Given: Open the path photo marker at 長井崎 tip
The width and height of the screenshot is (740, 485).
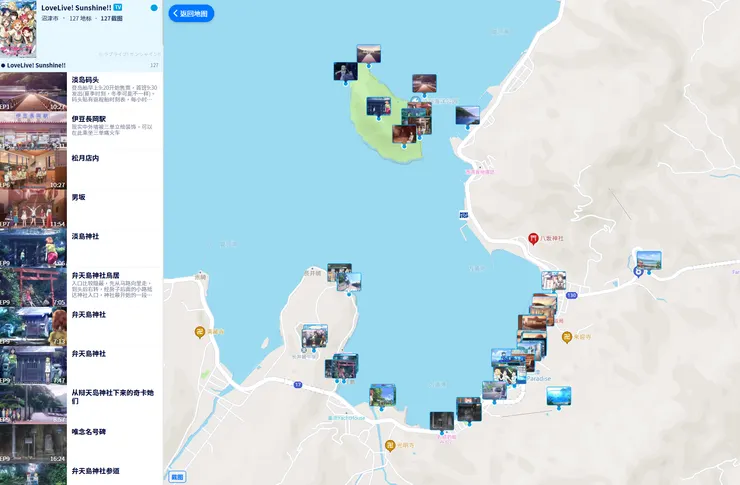Looking at the screenshot, I should click(349, 282).
